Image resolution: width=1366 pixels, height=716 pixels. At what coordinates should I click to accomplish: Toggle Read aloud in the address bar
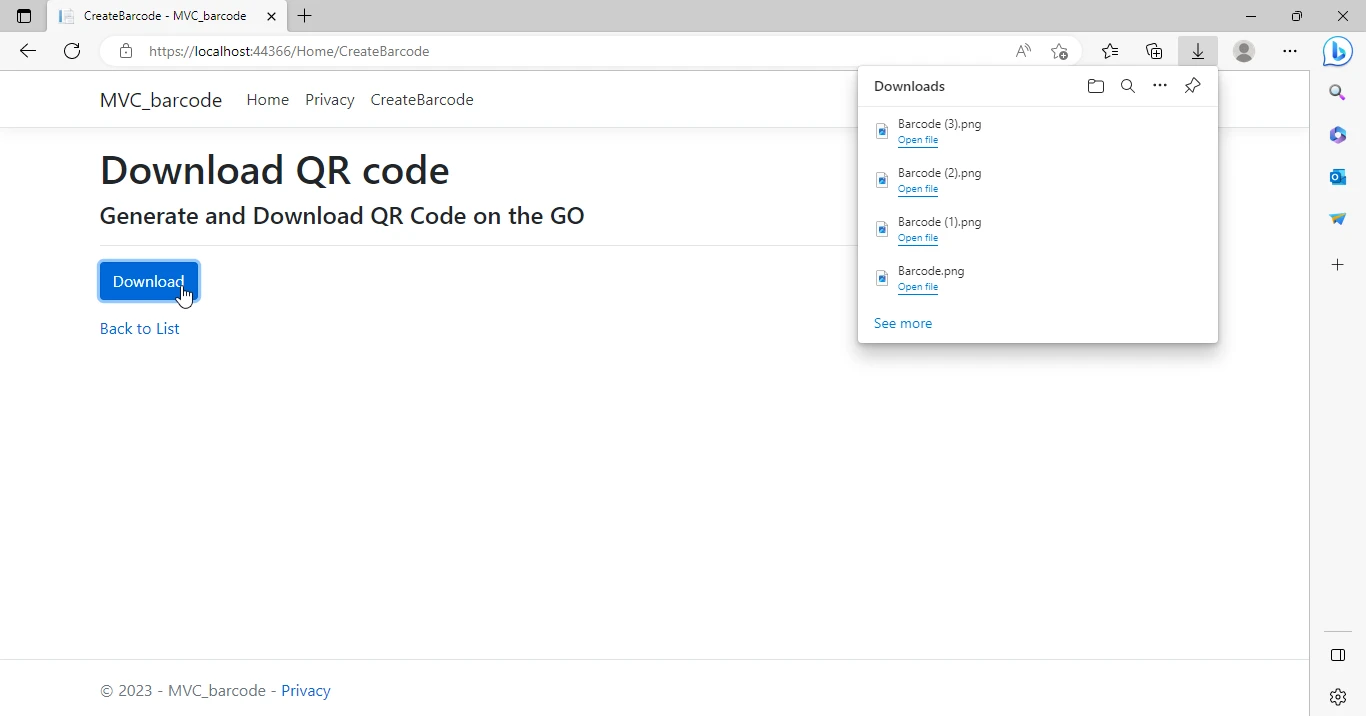tap(1023, 51)
